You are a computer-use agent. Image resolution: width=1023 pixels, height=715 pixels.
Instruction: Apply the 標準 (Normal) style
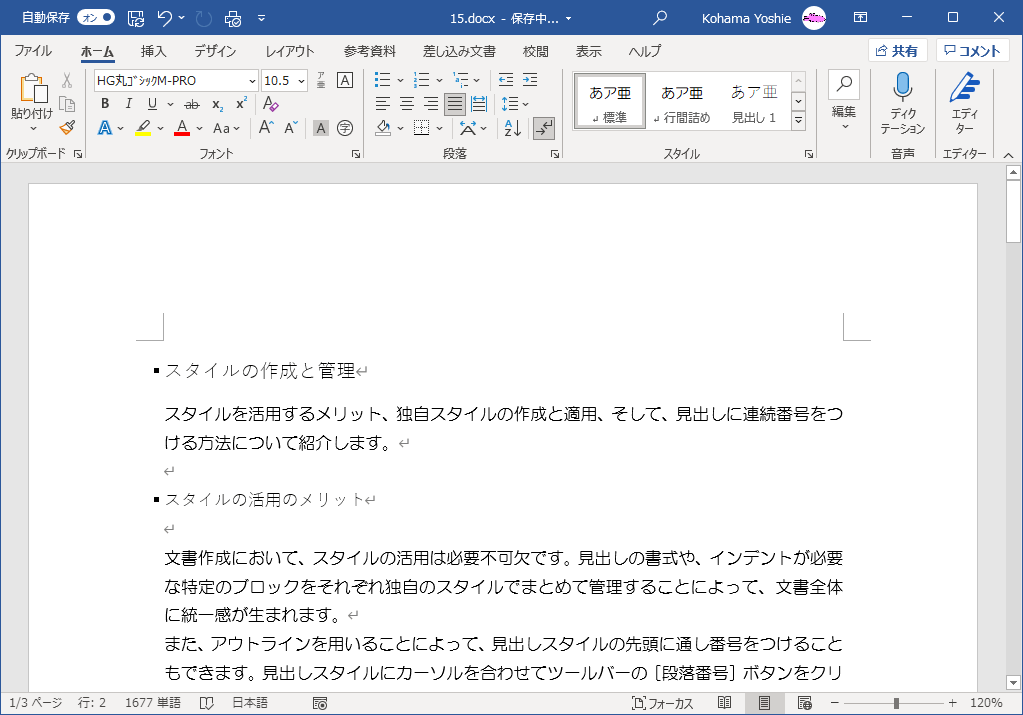coord(610,102)
